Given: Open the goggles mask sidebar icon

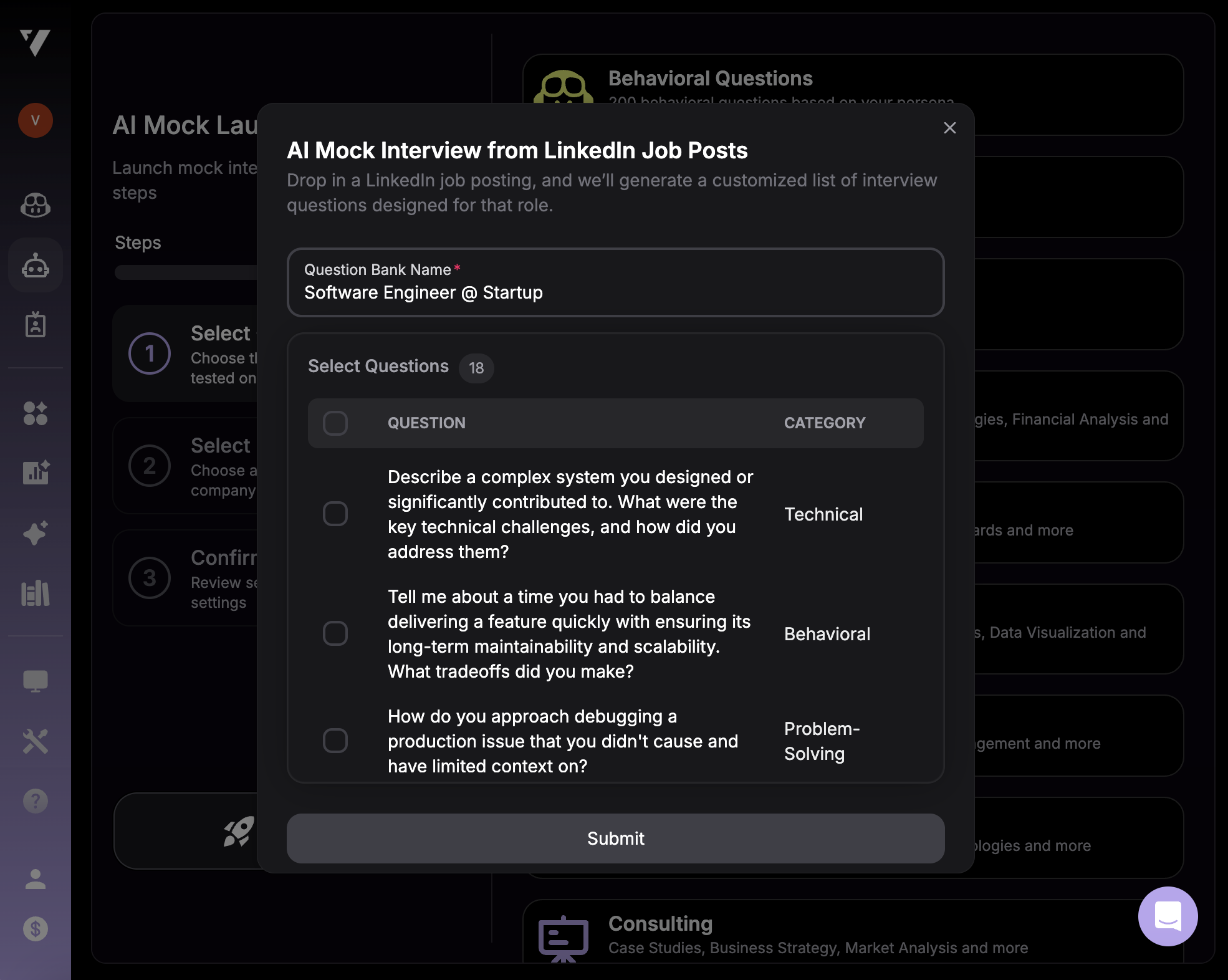Looking at the screenshot, I should coord(36,204).
